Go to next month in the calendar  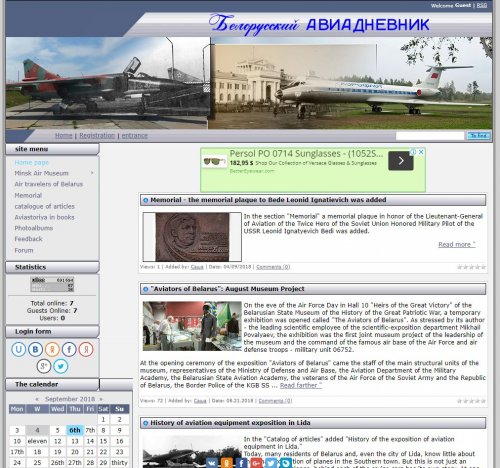click(101, 399)
